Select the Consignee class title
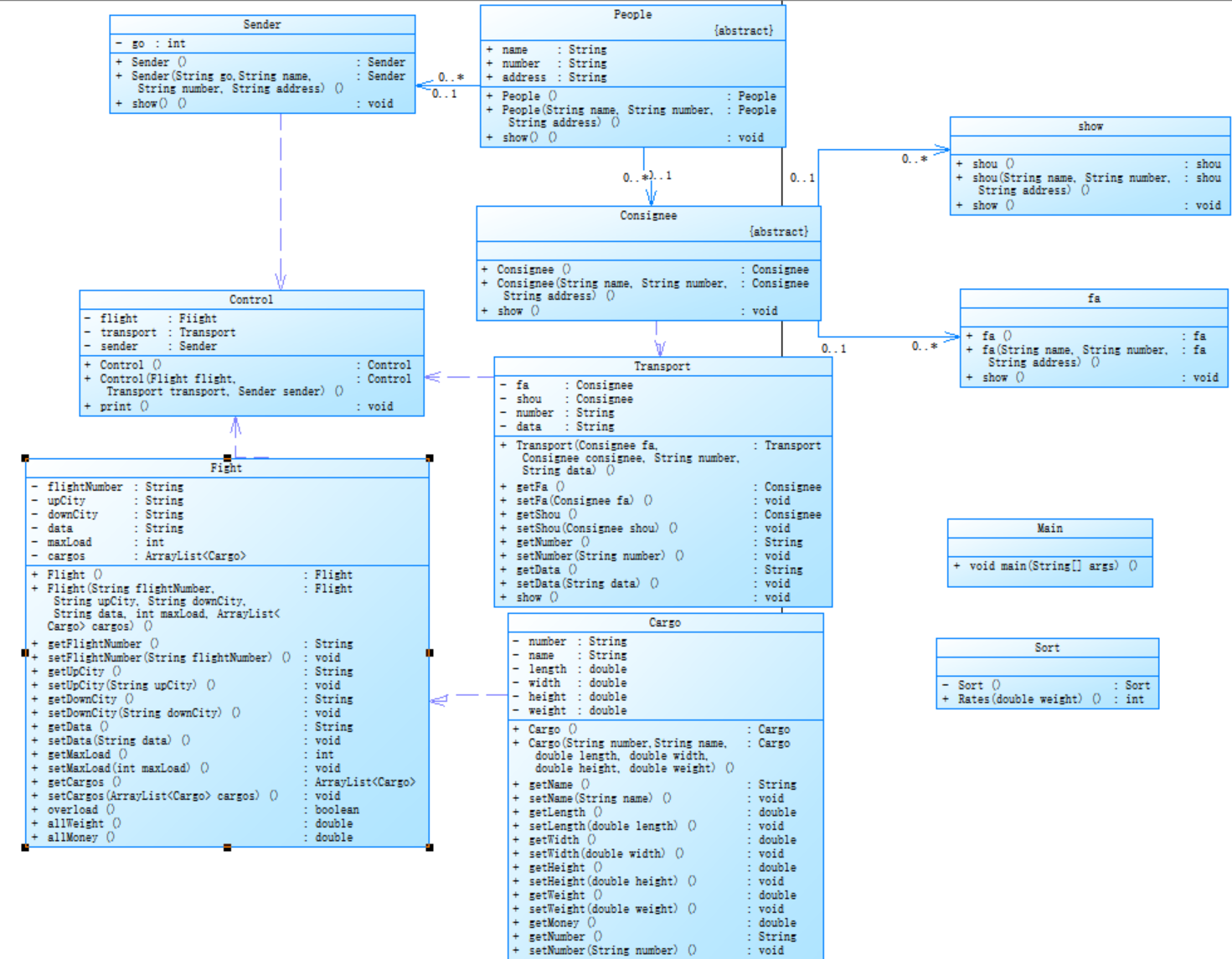Image resolution: width=1232 pixels, height=959 pixels. [648, 215]
